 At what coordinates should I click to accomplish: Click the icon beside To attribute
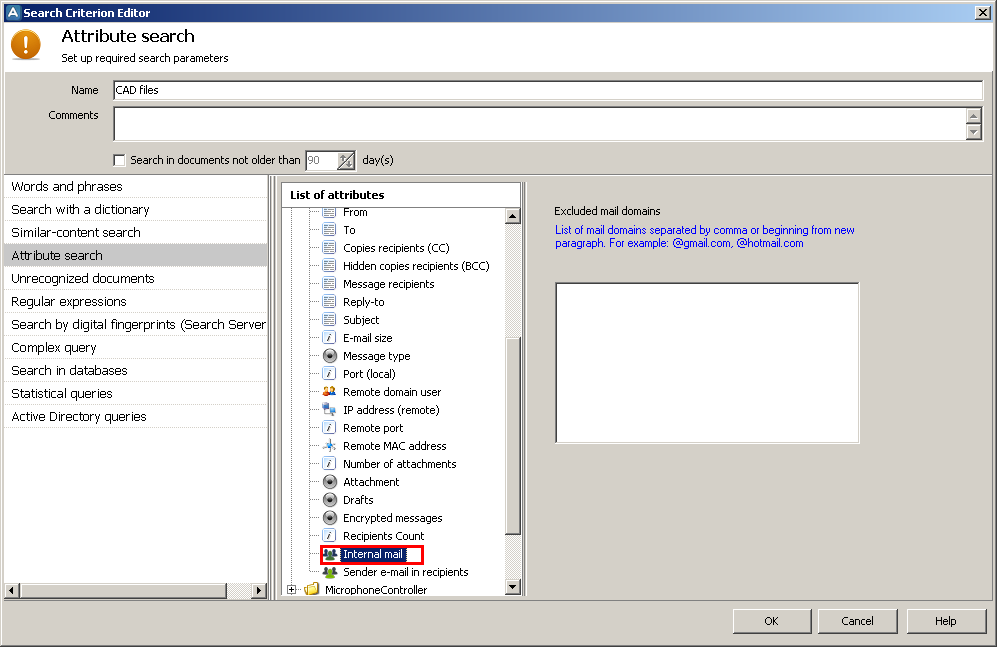(329, 229)
